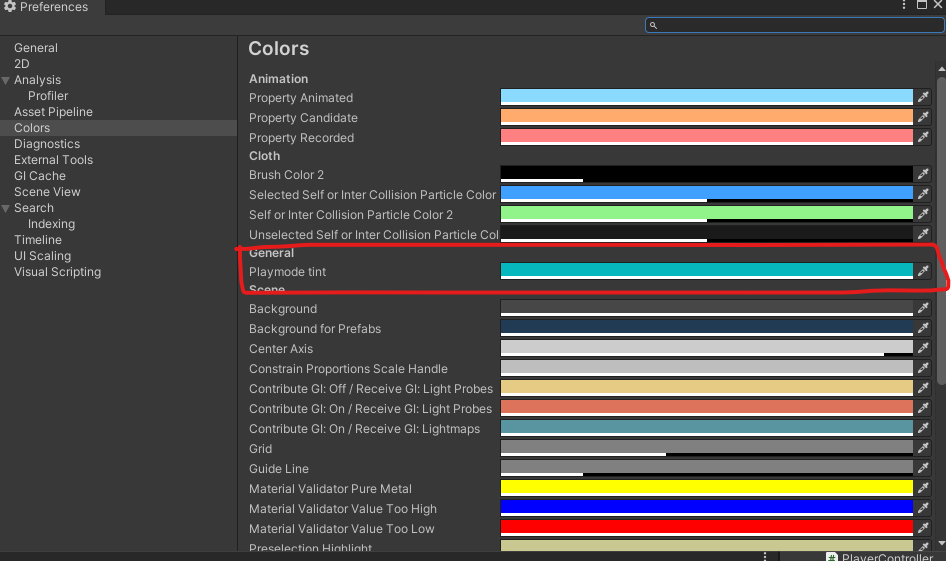Select the Preferences tab
951x561 pixels.
(52, 7)
